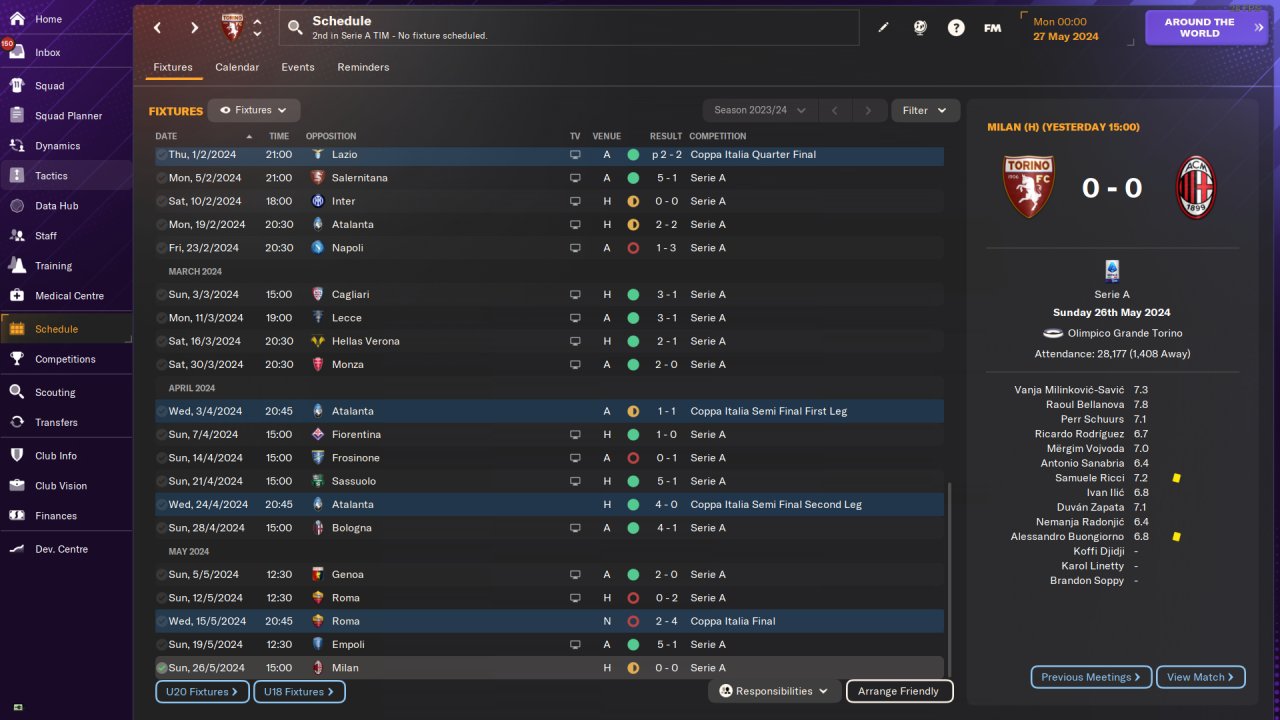Open the Squad Planner clipboard icon
Screen dimensions: 1280x720
pos(17,116)
